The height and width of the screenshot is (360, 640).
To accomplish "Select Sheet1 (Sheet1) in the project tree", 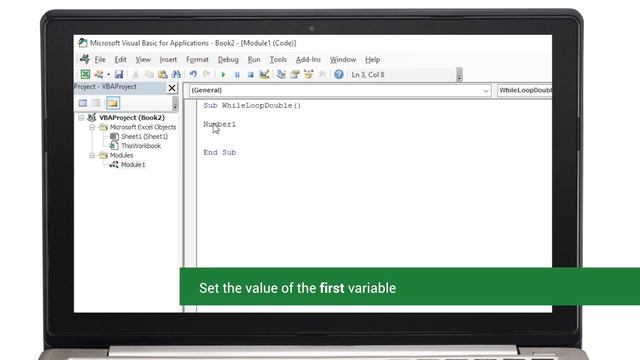I will (144, 136).
